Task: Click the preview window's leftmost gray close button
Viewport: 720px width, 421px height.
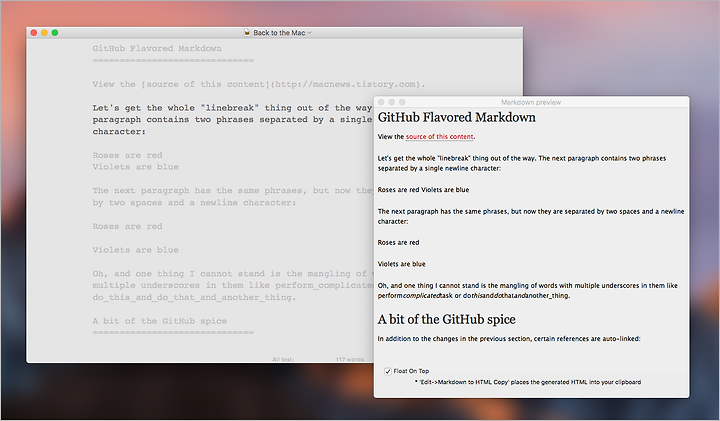Action: click(381, 102)
